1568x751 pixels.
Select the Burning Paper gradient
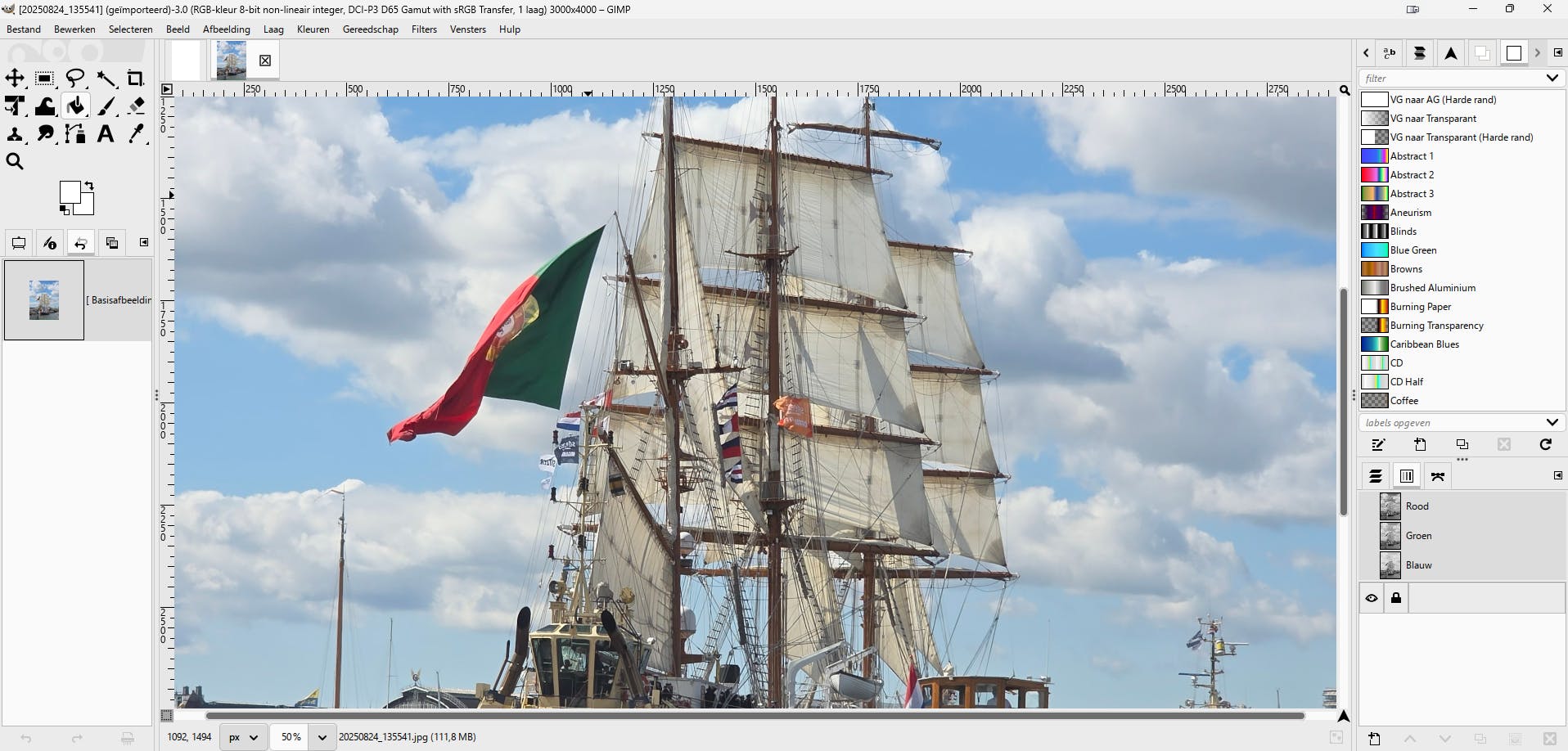[1462, 307]
